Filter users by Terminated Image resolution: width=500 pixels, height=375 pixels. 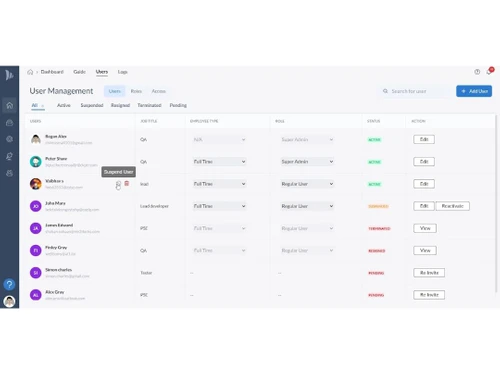click(149, 105)
